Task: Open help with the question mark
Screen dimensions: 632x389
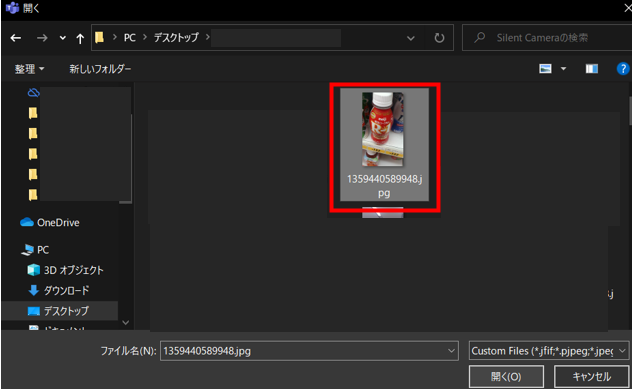Action: coord(623,69)
